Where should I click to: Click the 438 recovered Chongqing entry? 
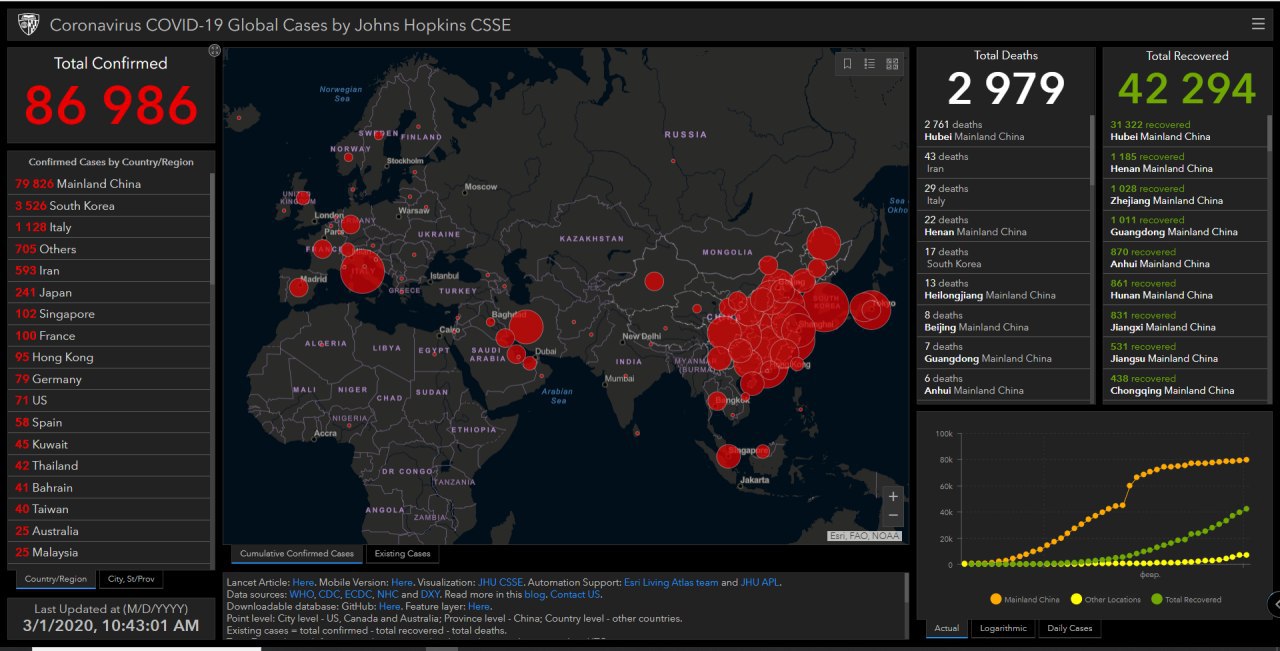1185,385
